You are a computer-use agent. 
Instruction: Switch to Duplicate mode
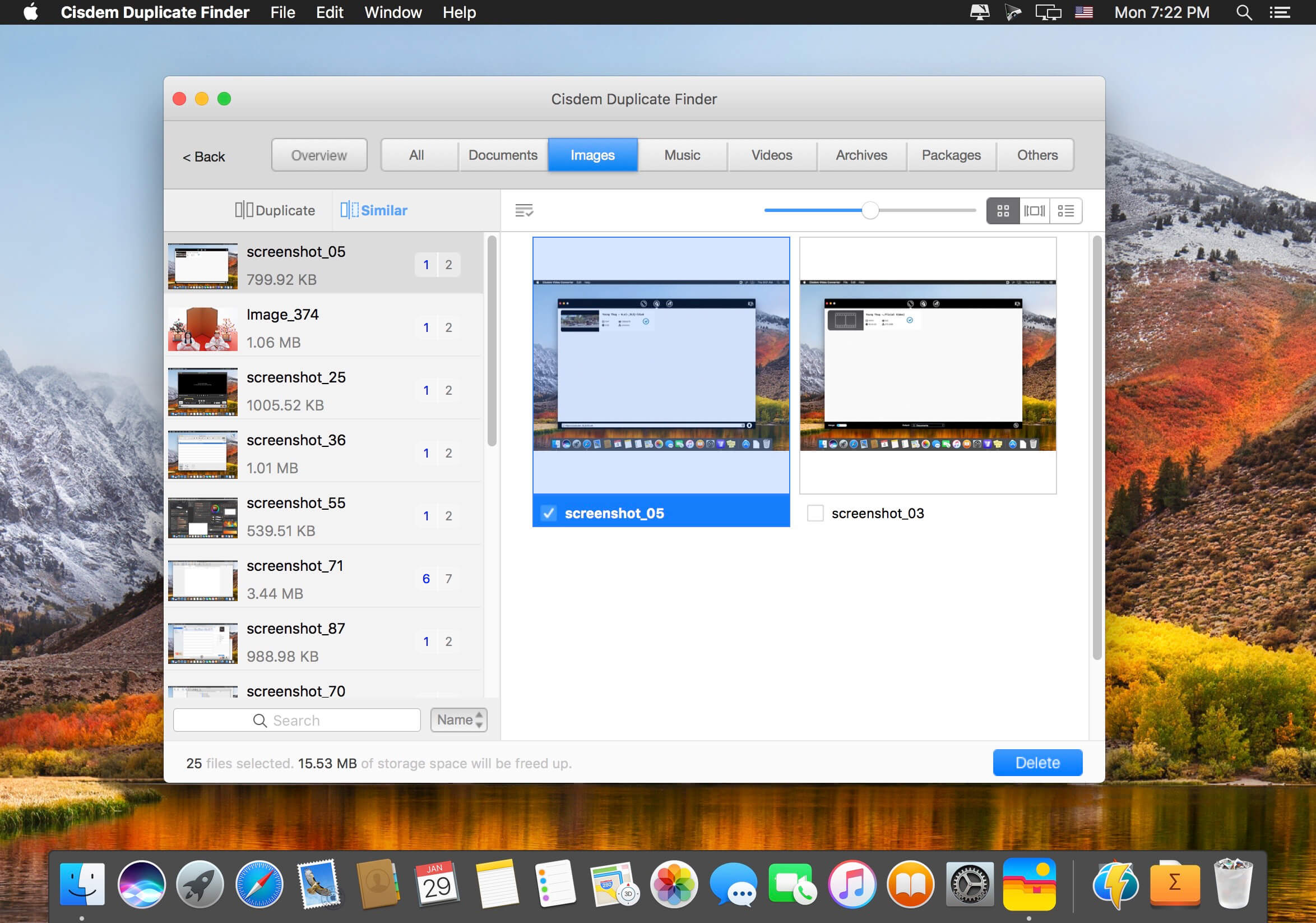click(x=275, y=210)
